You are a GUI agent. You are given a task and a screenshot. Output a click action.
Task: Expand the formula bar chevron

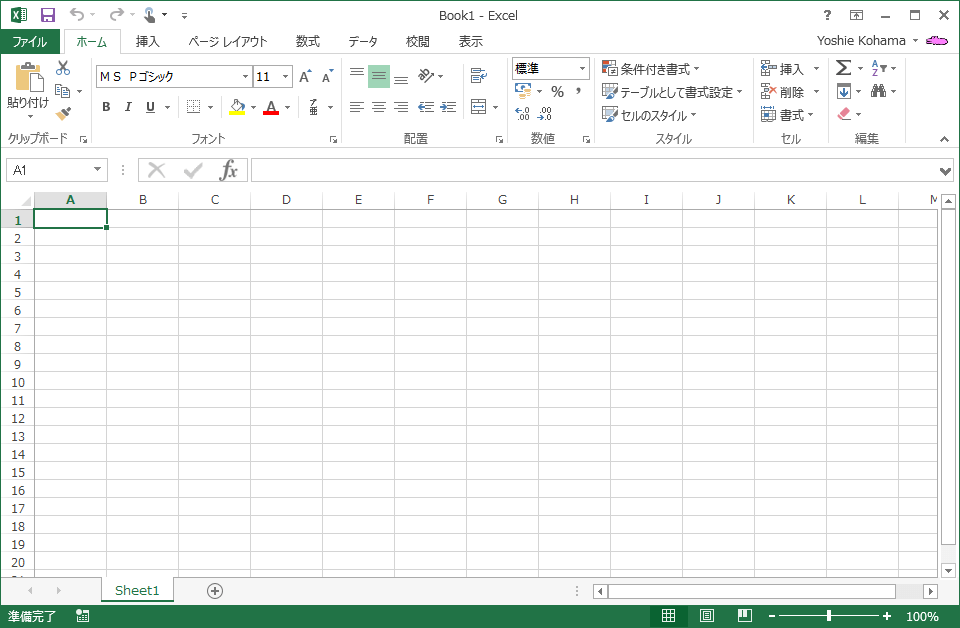946,171
